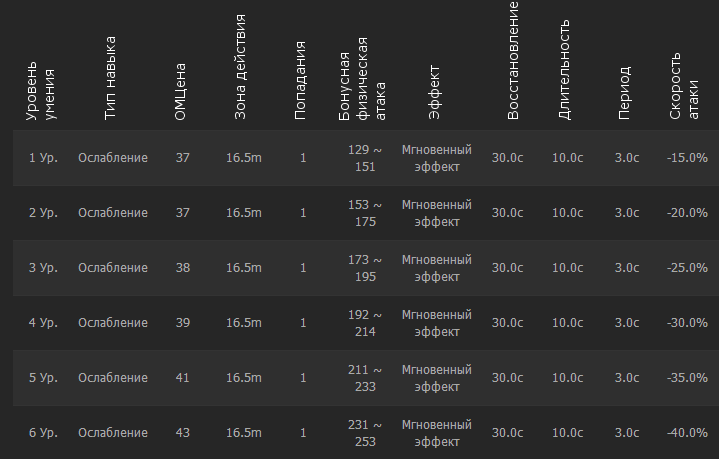Image resolution: width=719 pixels, height=459 pixels.
Task: Click the '-20.0%' attack speed value
Action: pyautogui.click(x=687, y=213)
